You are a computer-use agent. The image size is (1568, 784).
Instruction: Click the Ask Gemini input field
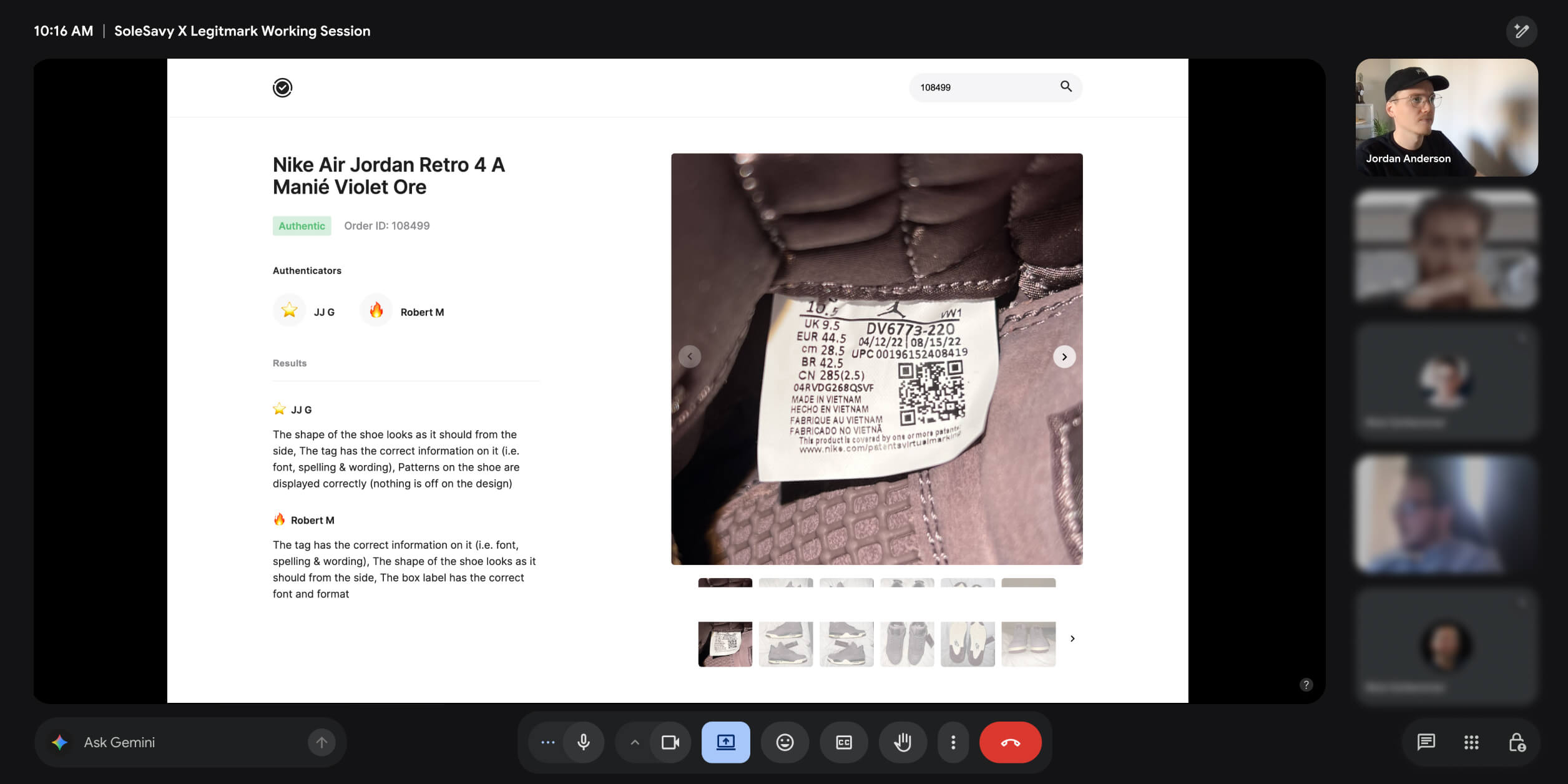(190, 742)
